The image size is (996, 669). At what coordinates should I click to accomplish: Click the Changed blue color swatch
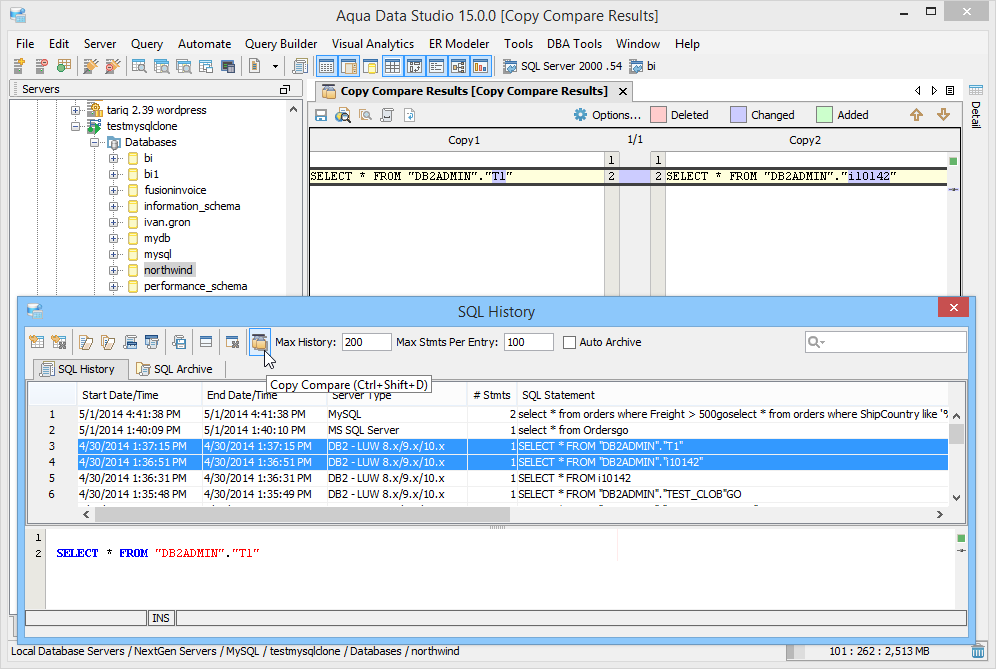coord(738,115)
